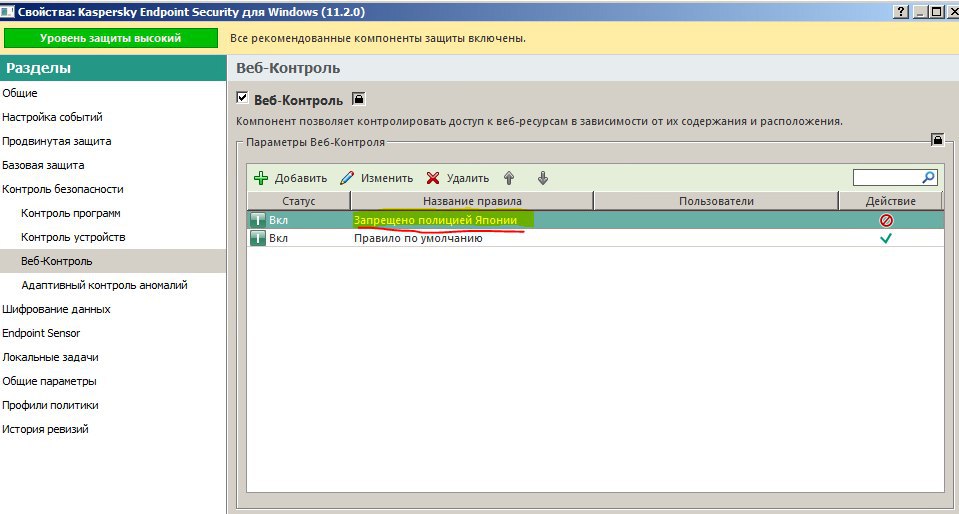Image resolution: width=959 pixels, height=514 pixels.
Task: Open Шифрование данных section
Action: click(x=56, y=309)
